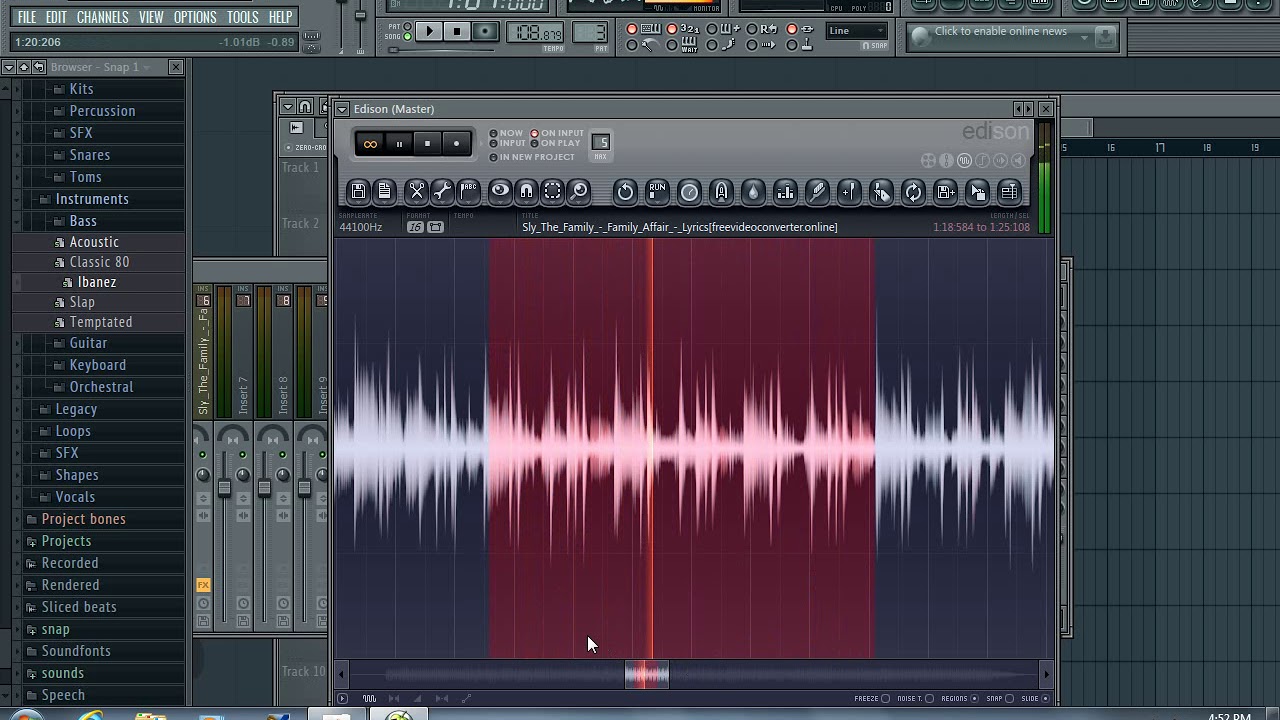Click Edison drag sample cursor icon

tap(977, 191)
